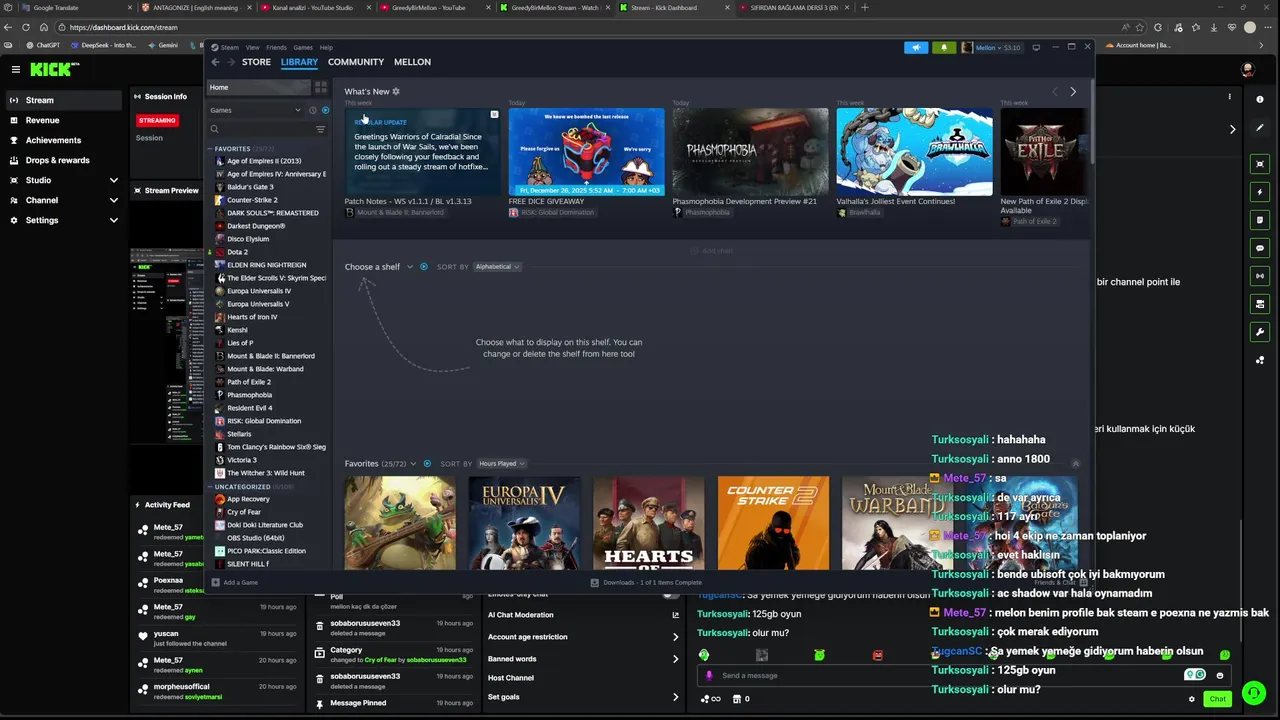The width and height of the screenshot is (1280, 720).
Task: Expand the Channel menu in Kick sidebar
Action: tap(113, 200)
